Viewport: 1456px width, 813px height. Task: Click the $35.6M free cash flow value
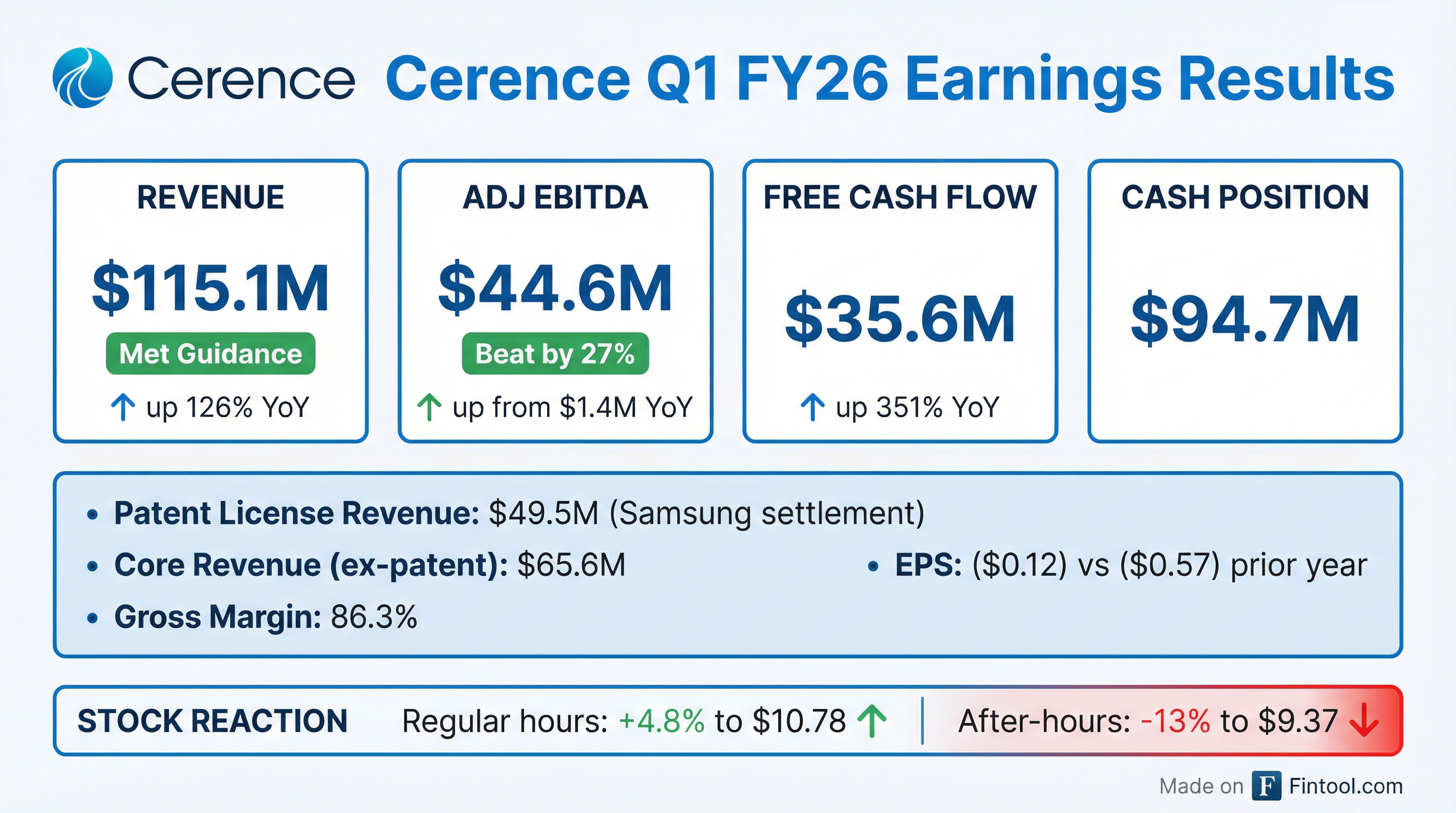click(x=900, y=319)
